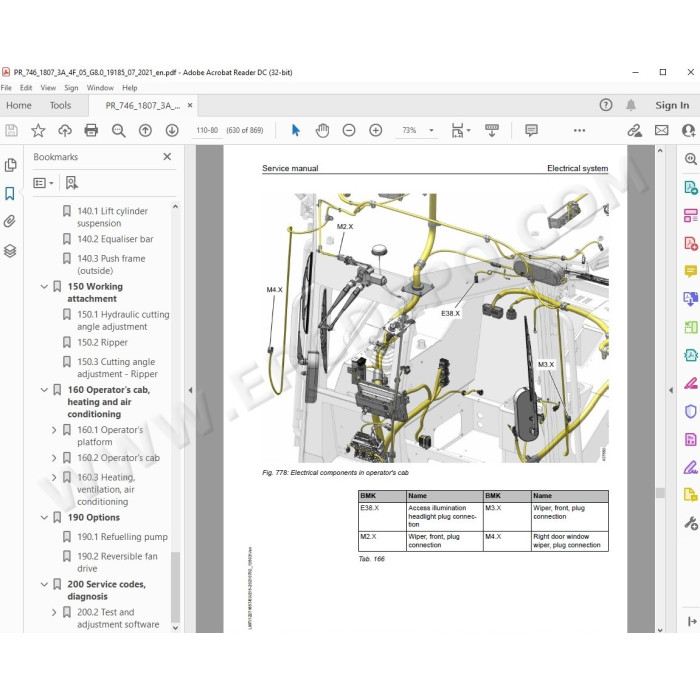
Task: Collapse the right tools pane arrow
Action: pyautogui.click(x=671, y=390)
